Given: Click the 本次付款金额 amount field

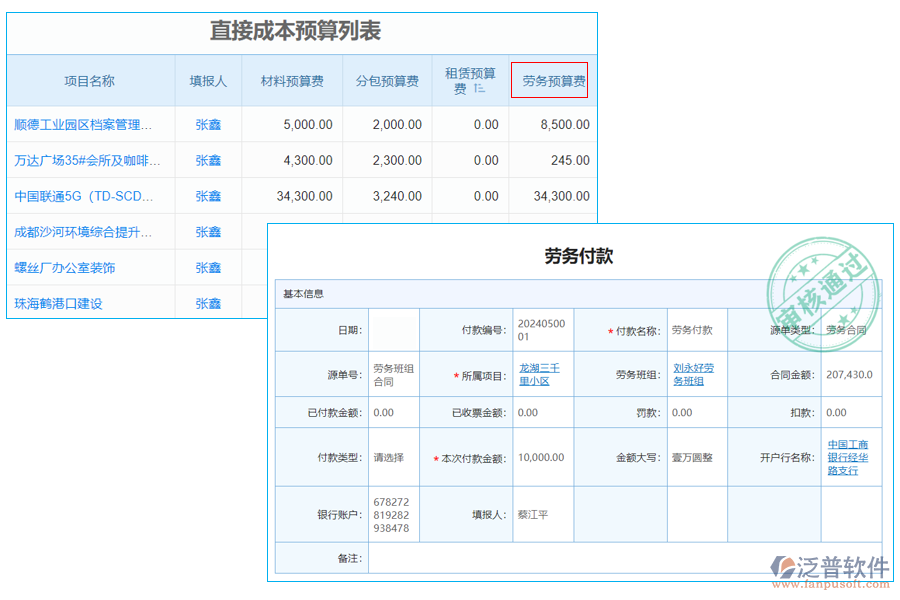Looking at the screenshot, I should tap(541, 458).
